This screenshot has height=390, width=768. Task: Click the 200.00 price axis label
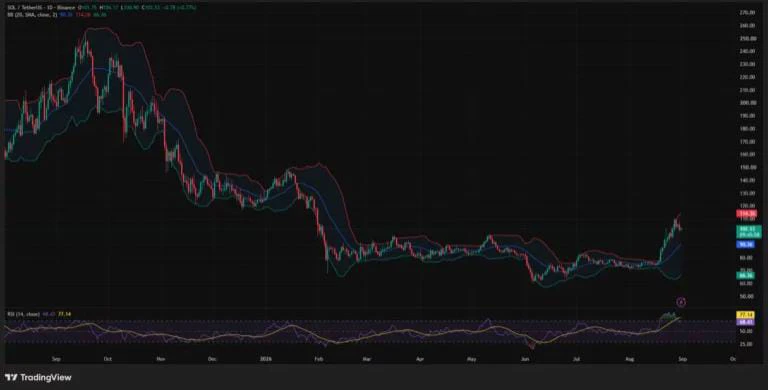point(747,103)
